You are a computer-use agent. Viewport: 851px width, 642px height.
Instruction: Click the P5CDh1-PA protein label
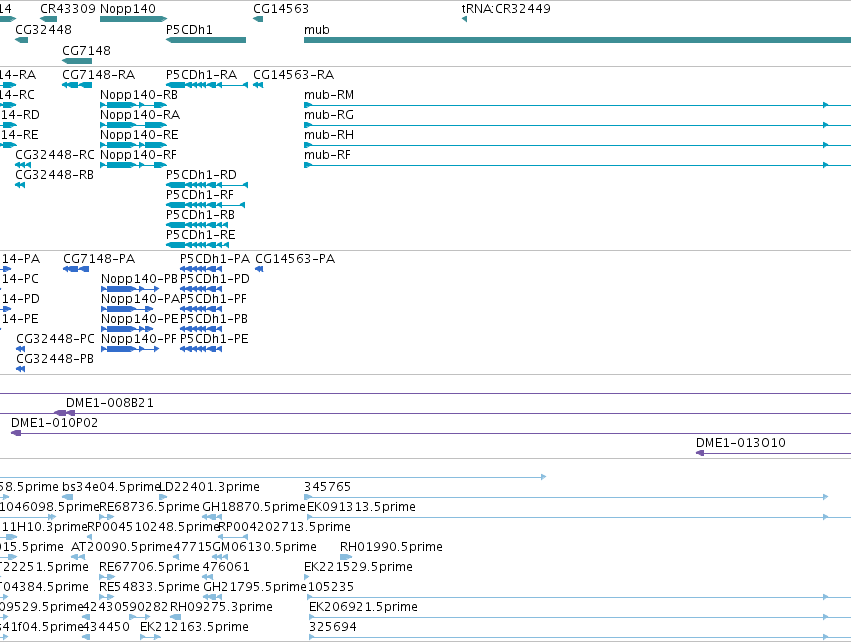click(x=215, y=259)
